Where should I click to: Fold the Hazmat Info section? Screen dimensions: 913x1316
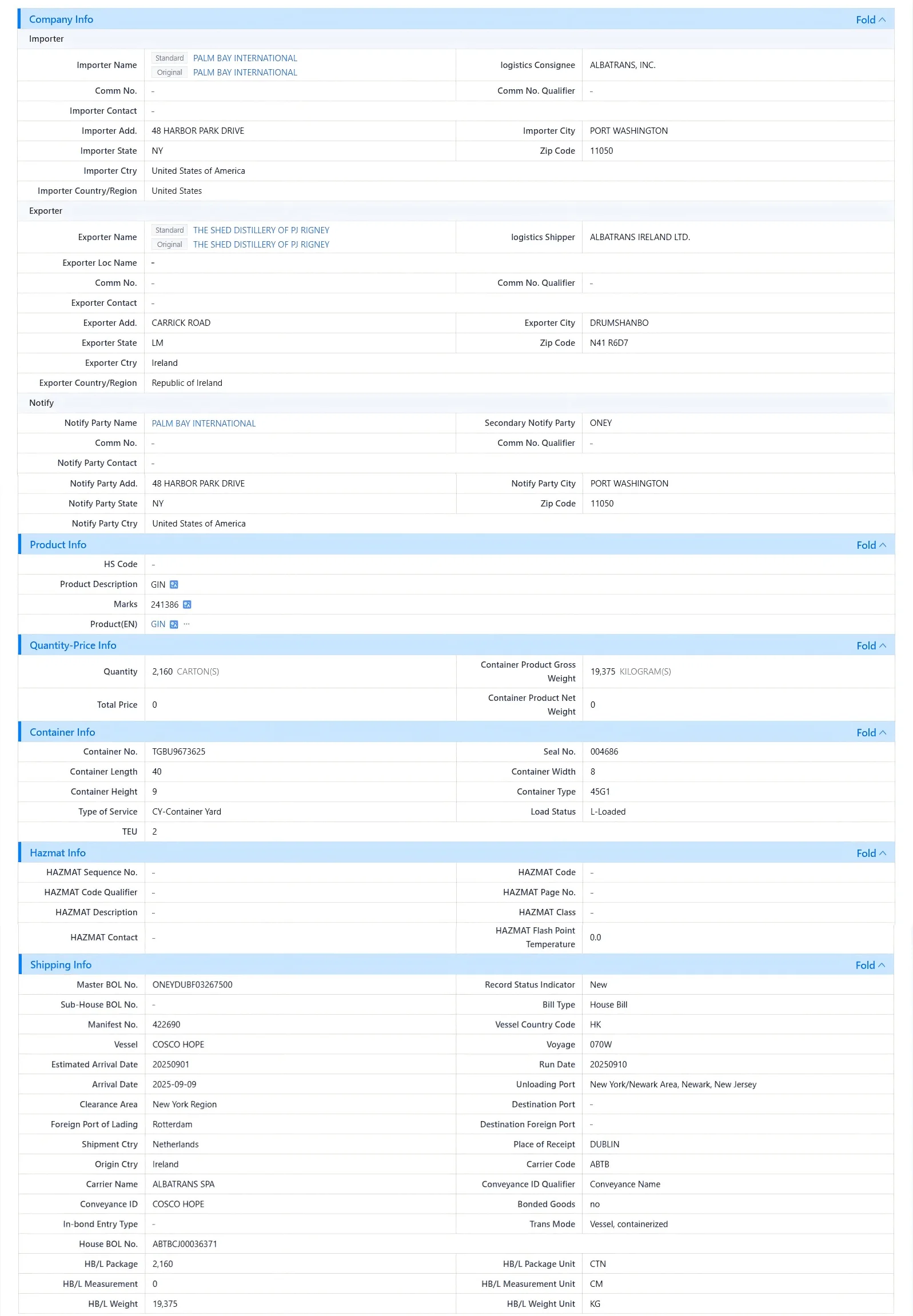click(871, 854)
